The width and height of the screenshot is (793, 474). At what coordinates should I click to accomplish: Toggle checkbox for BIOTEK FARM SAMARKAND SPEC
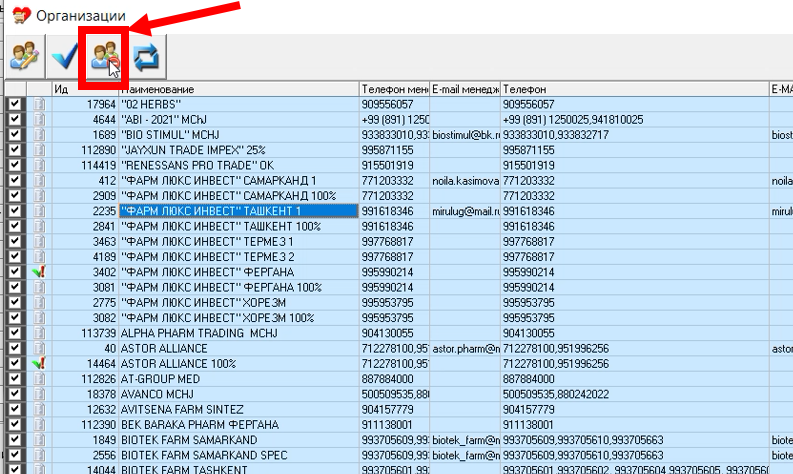[x=15, y=455]
